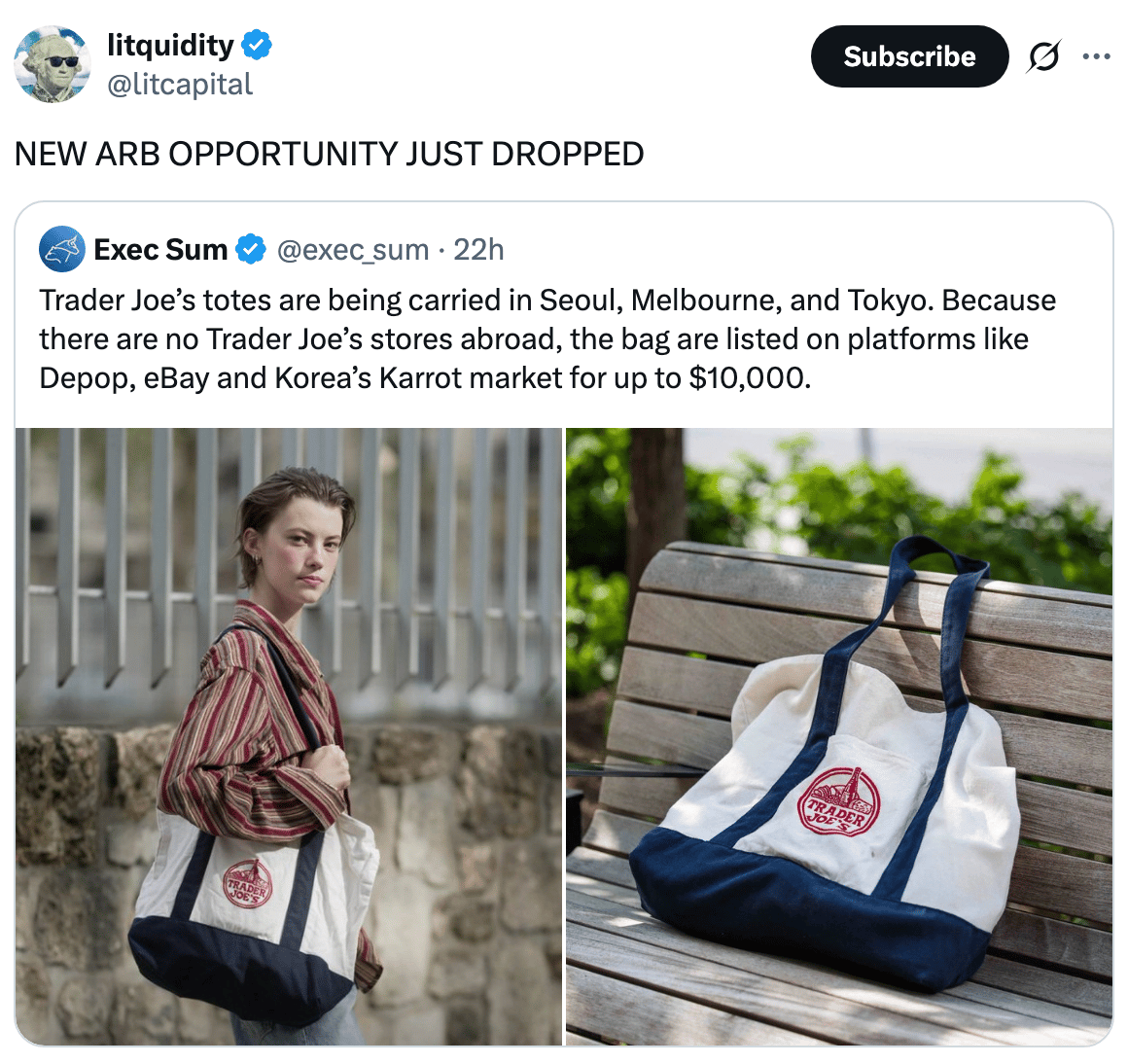Open the three-dot more options menu

pyautogui.click(x=1096, y=56)
